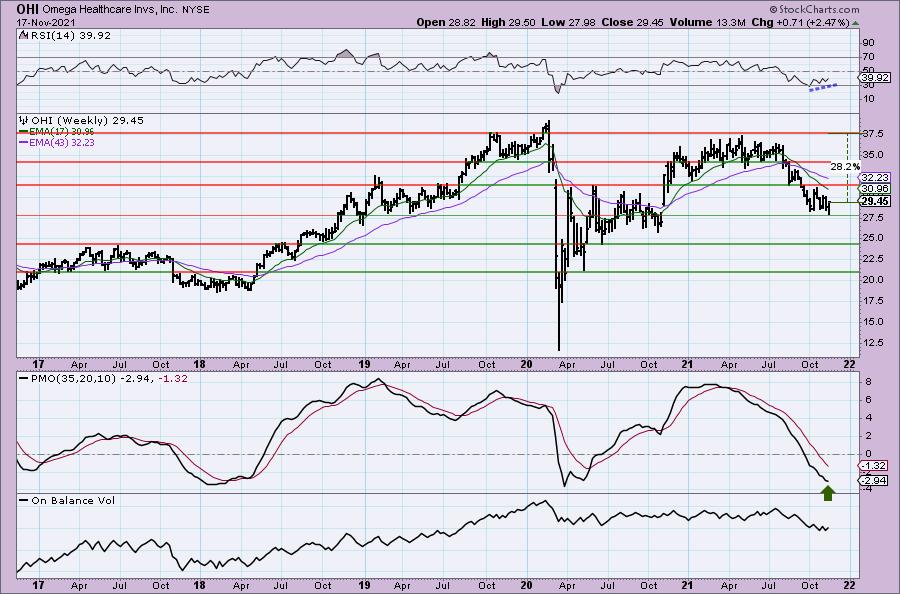Image resolution: width=900 pixels, height=594 pixels.
Task: Click the 20.0 price axis label
Action: [x=872, y=279]
